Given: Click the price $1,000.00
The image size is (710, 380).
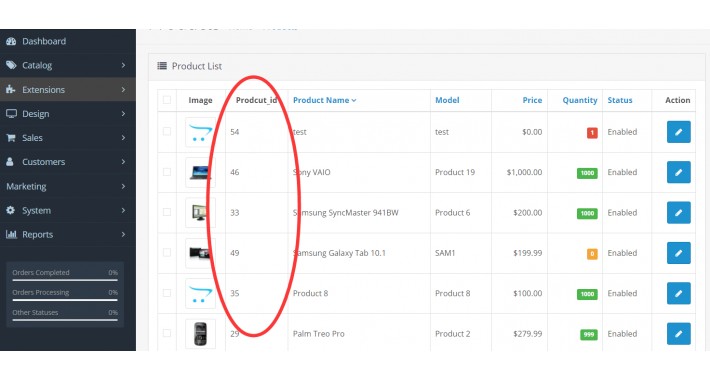Looking at the screenshot, I should [x=524, y=172].
